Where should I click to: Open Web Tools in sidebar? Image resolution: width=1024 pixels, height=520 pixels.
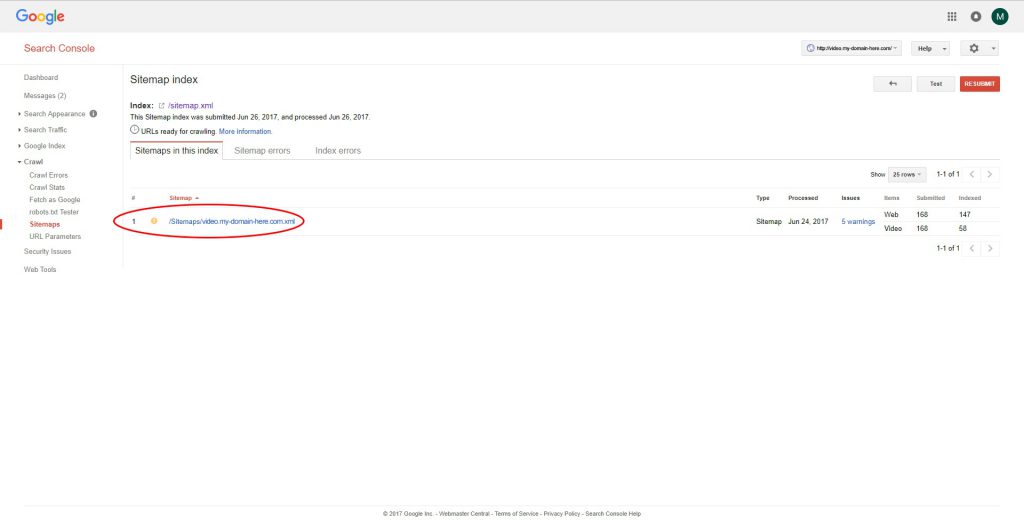pos(40,269)
